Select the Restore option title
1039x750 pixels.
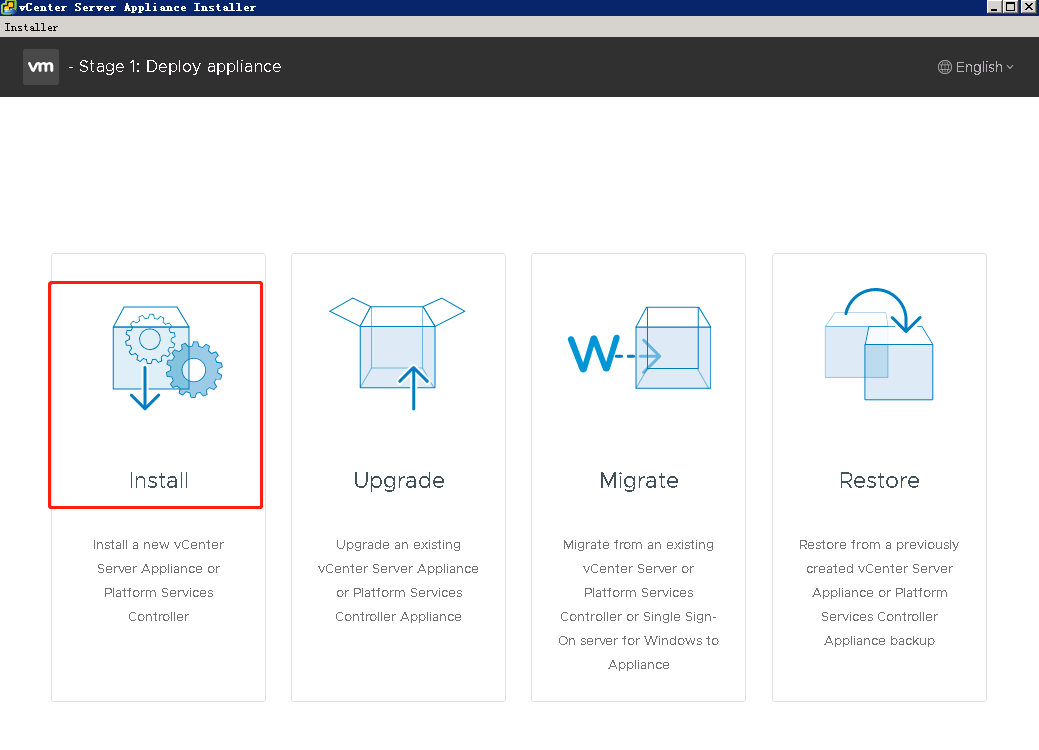click(879, 480)
